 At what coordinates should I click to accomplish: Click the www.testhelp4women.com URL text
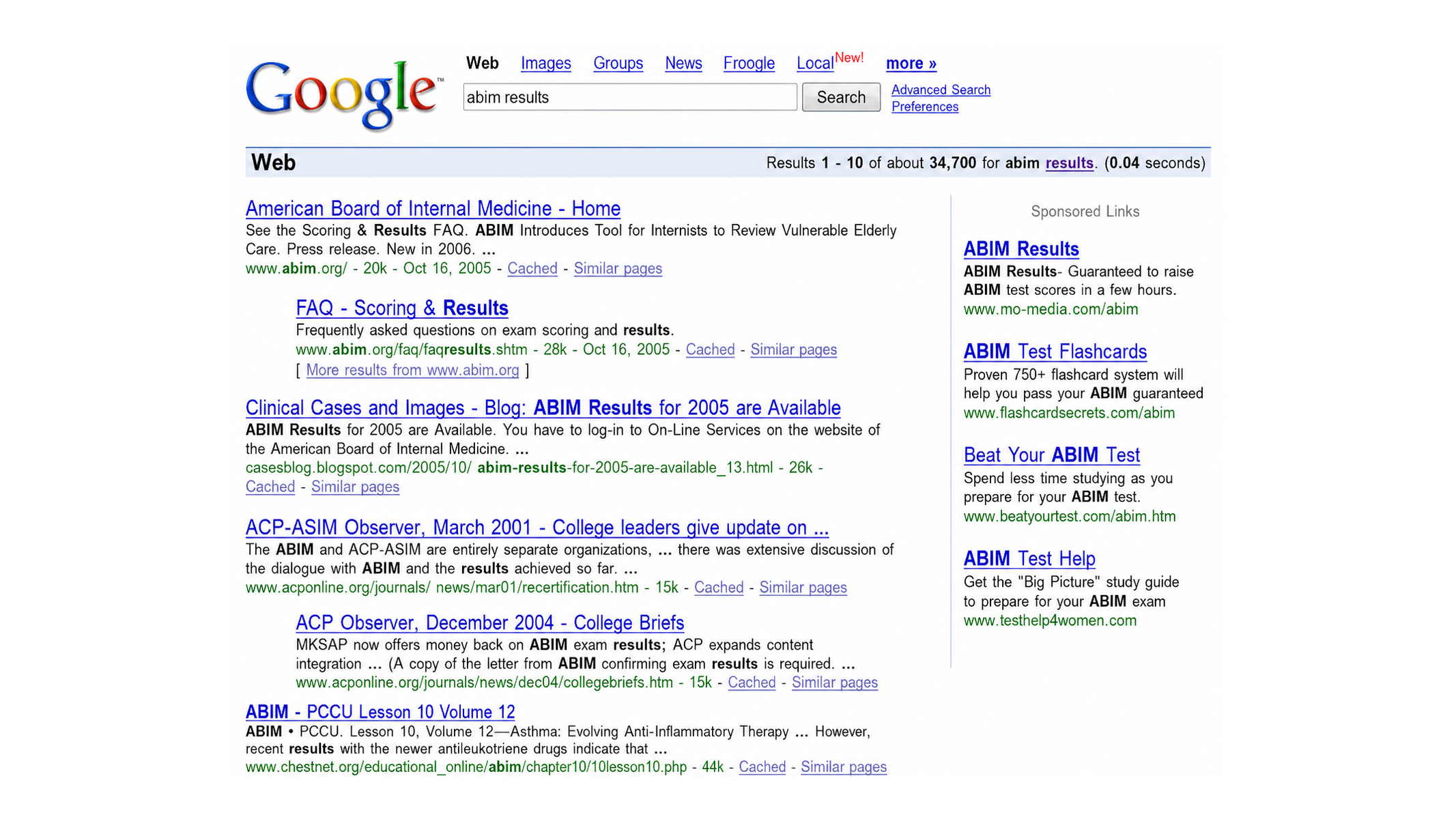point(1050,620)
